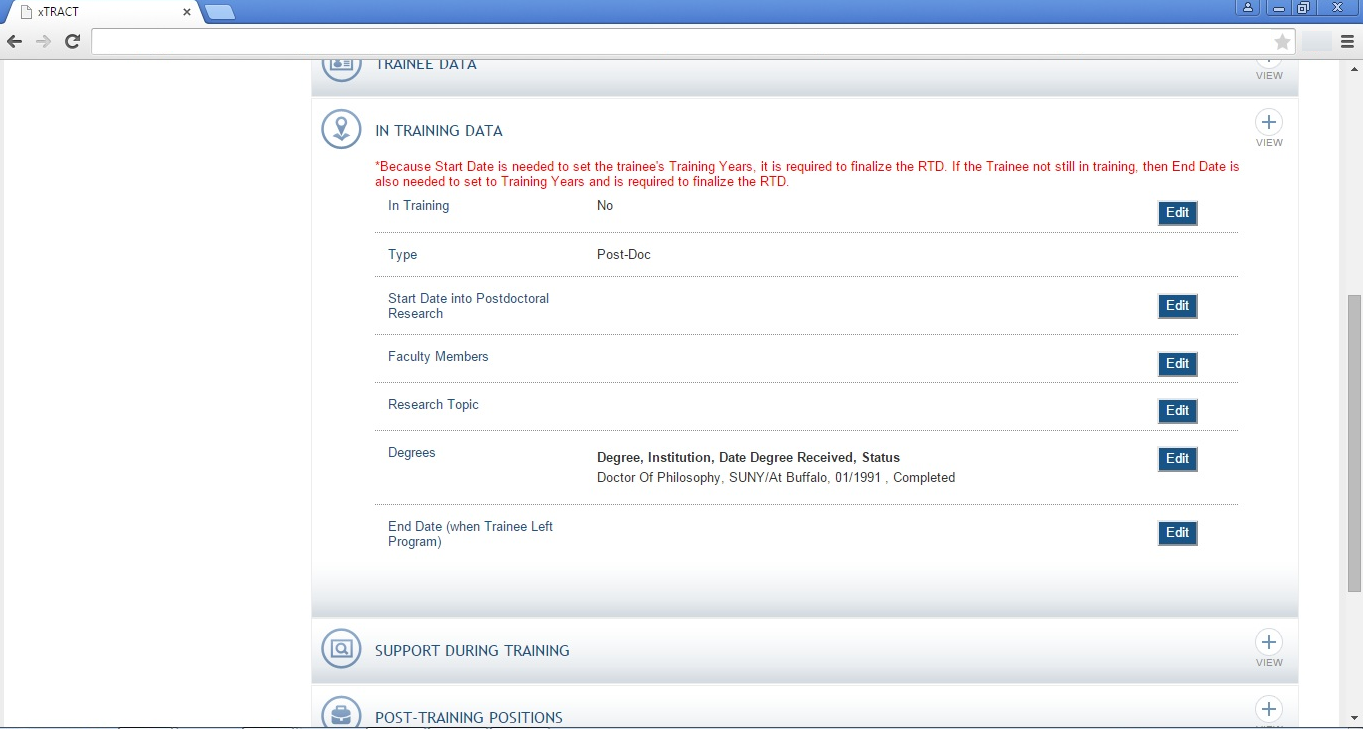The width and height of the screenshot is (1363, 729).
Task: Click the Support During Training section icon
Action: [x=341, y=649]
